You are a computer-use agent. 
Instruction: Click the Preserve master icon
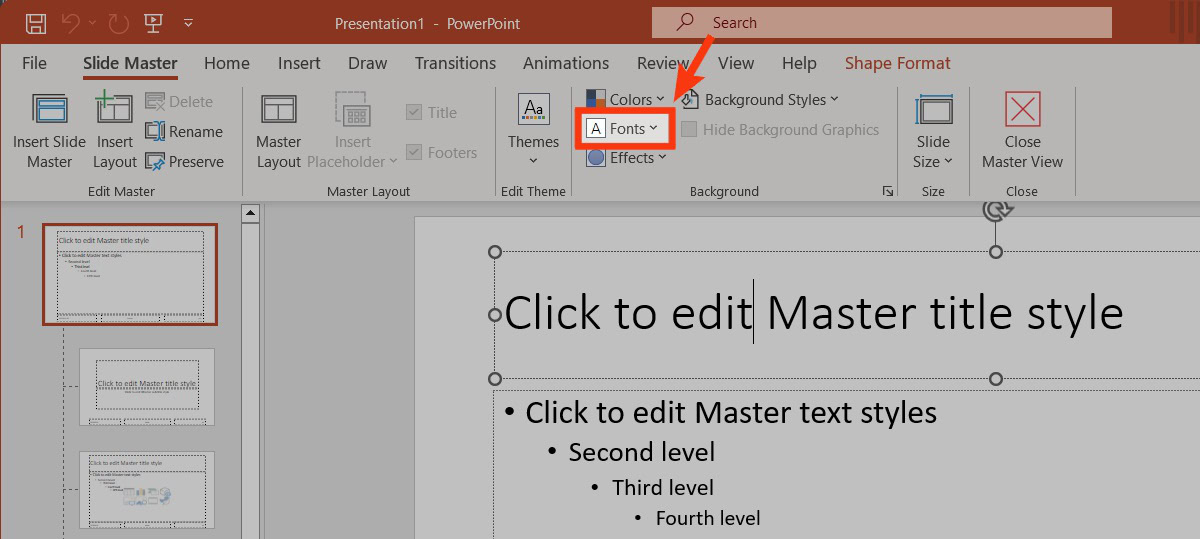155,162
